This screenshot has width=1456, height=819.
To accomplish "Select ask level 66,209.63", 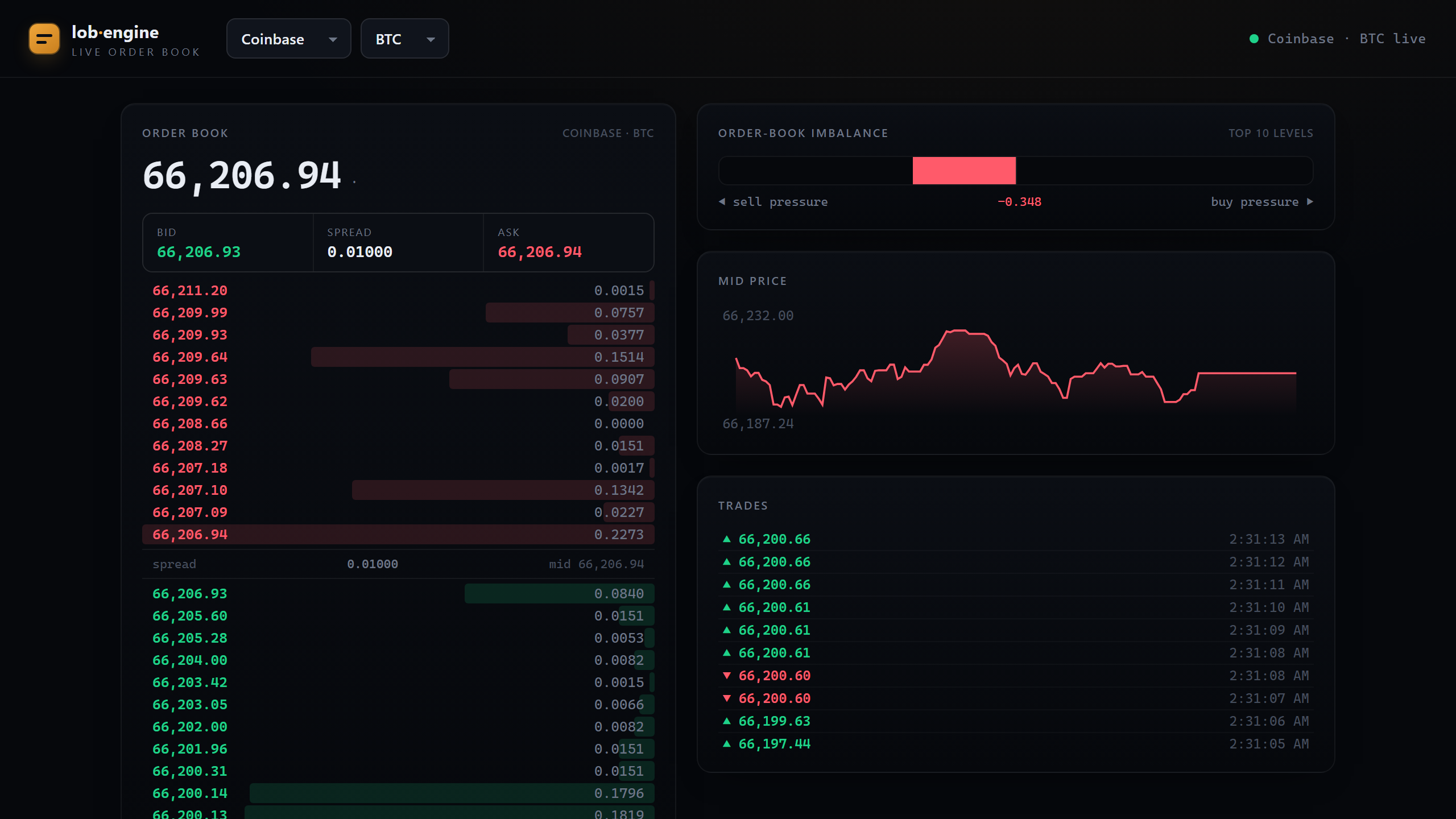I will pos(398,379).
